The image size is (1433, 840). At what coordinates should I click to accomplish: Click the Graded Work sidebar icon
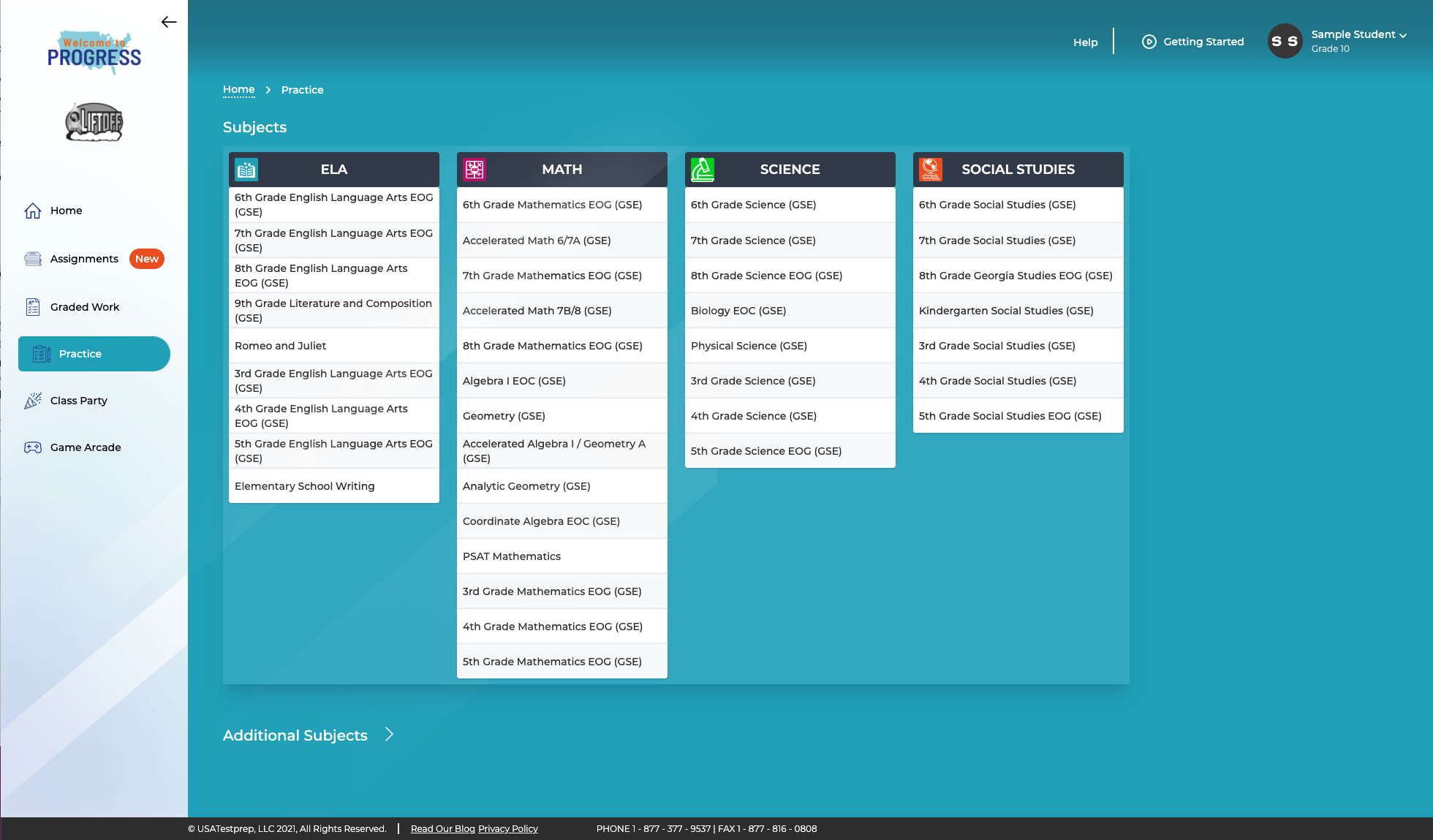coord(32,307)
